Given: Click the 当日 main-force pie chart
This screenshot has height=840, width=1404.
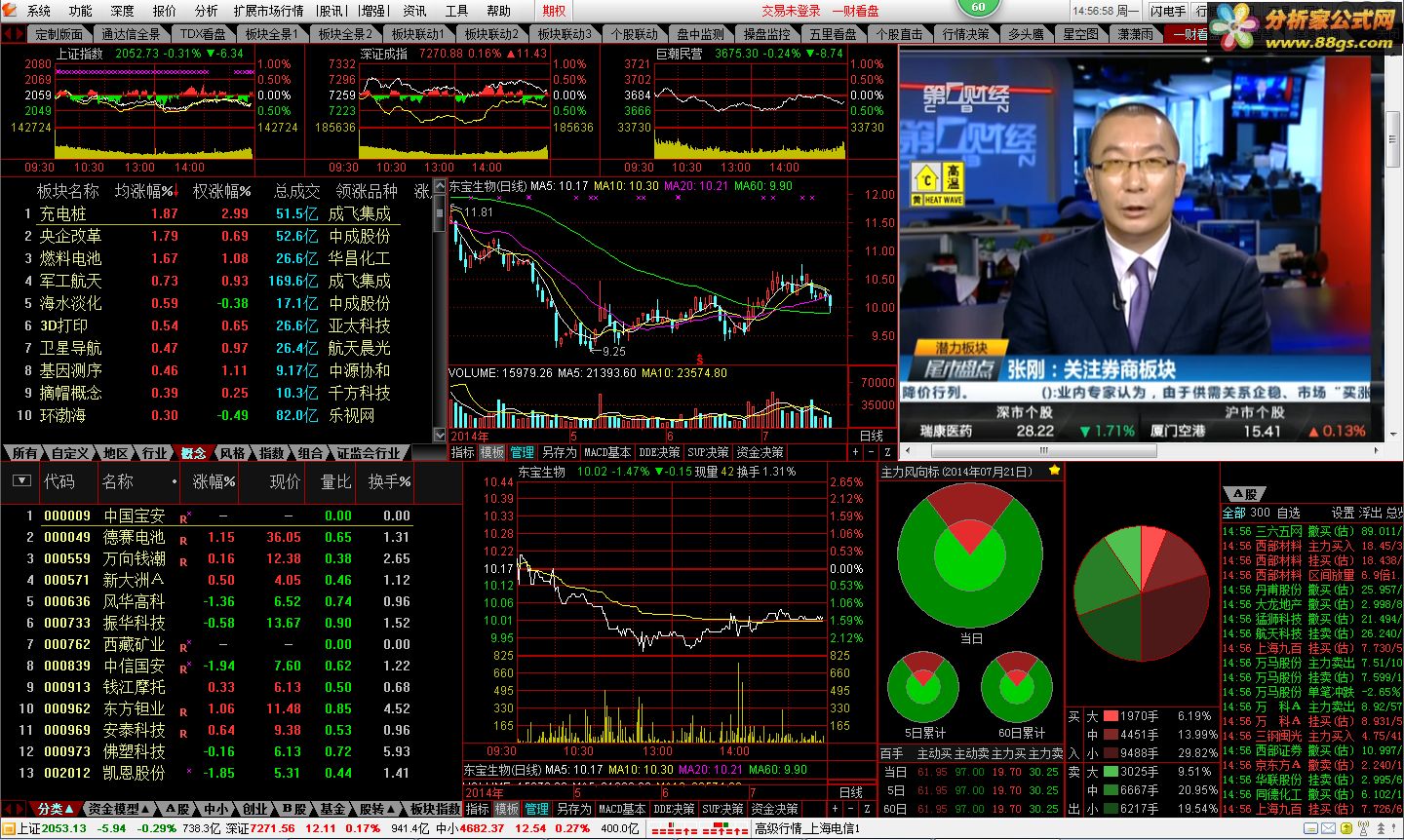Looking at the screenshot, I should pos(969,557).
